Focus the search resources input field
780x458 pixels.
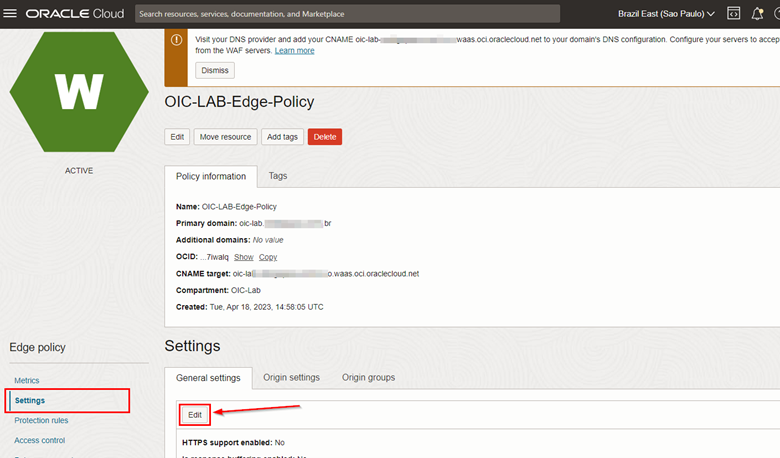point(347,14)
